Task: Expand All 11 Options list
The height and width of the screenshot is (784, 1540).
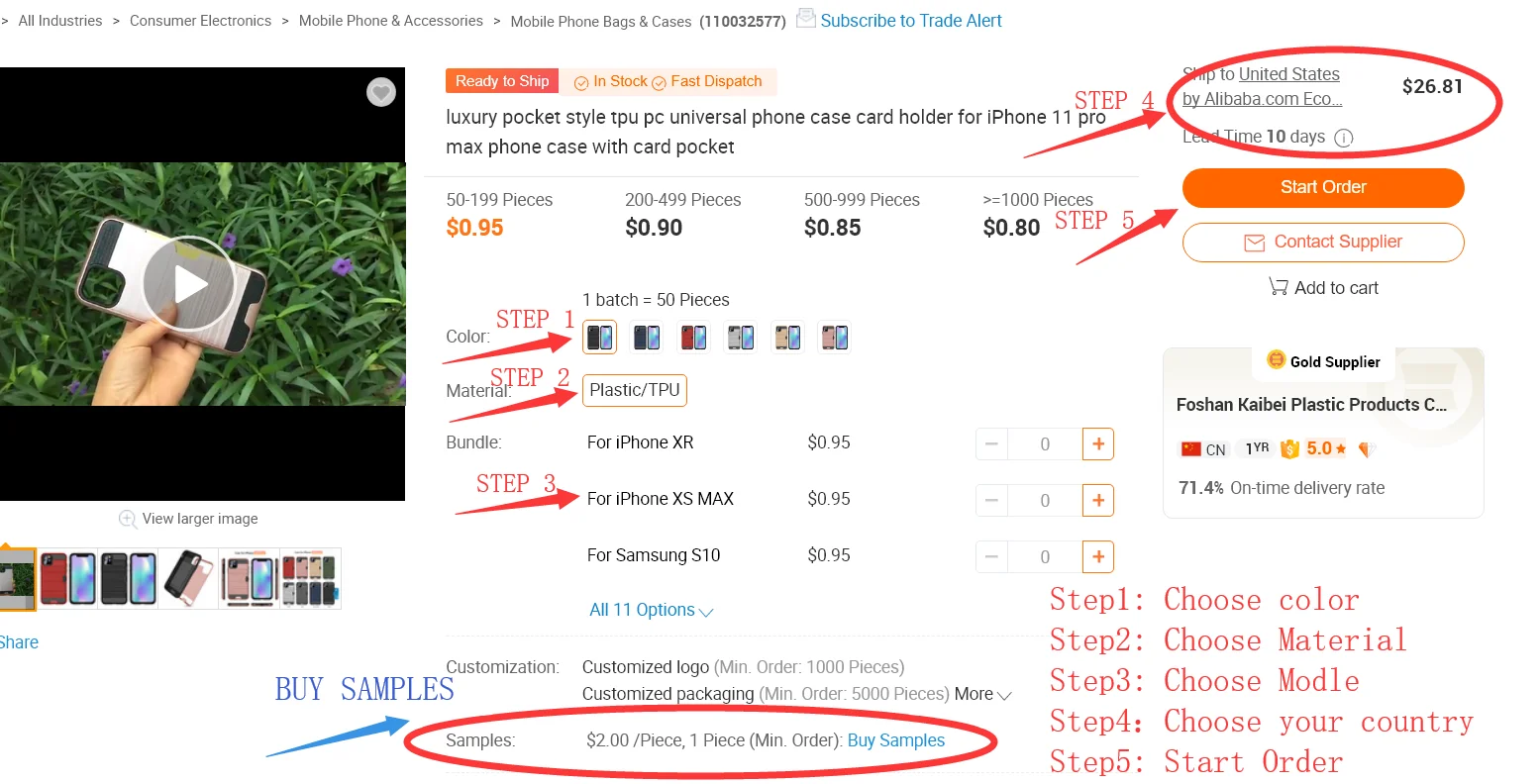Action: (x=651, y=610)
